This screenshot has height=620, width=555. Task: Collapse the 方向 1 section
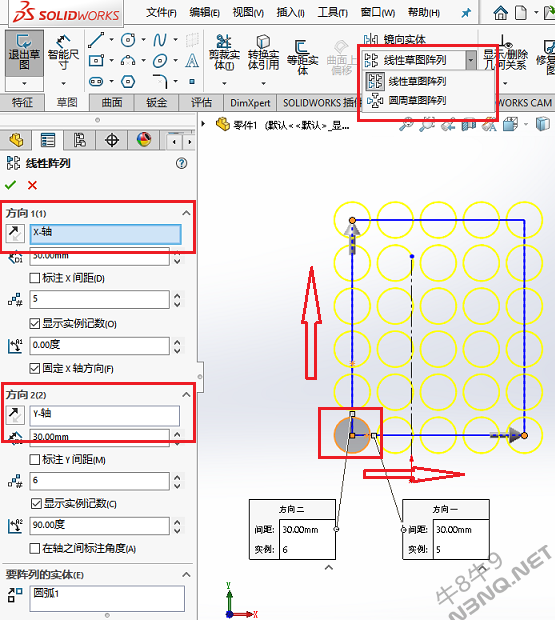pos(186,213)
